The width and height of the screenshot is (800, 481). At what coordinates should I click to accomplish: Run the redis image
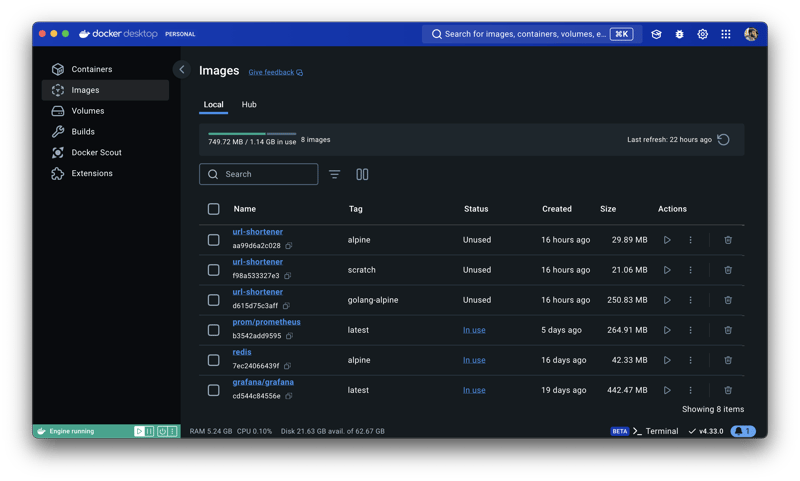[667, 360]
